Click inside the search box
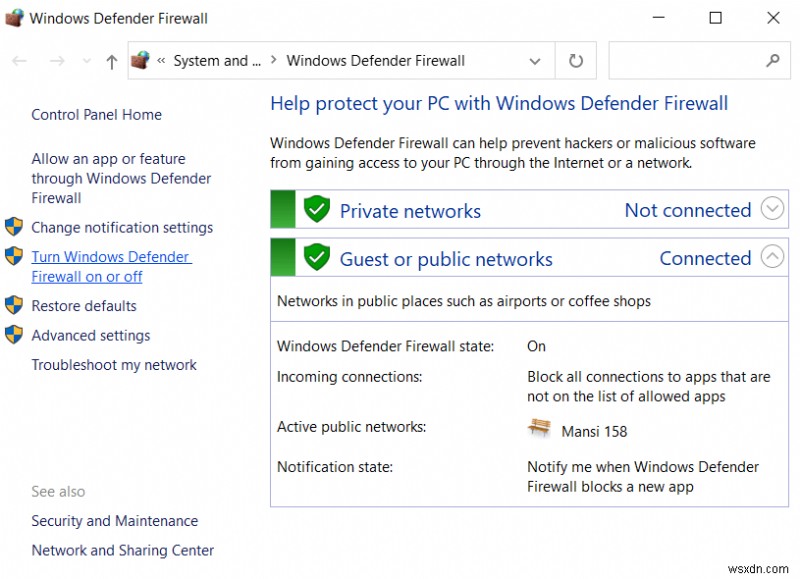This screenshot has width=800, height=579. [x=699, y=60]
